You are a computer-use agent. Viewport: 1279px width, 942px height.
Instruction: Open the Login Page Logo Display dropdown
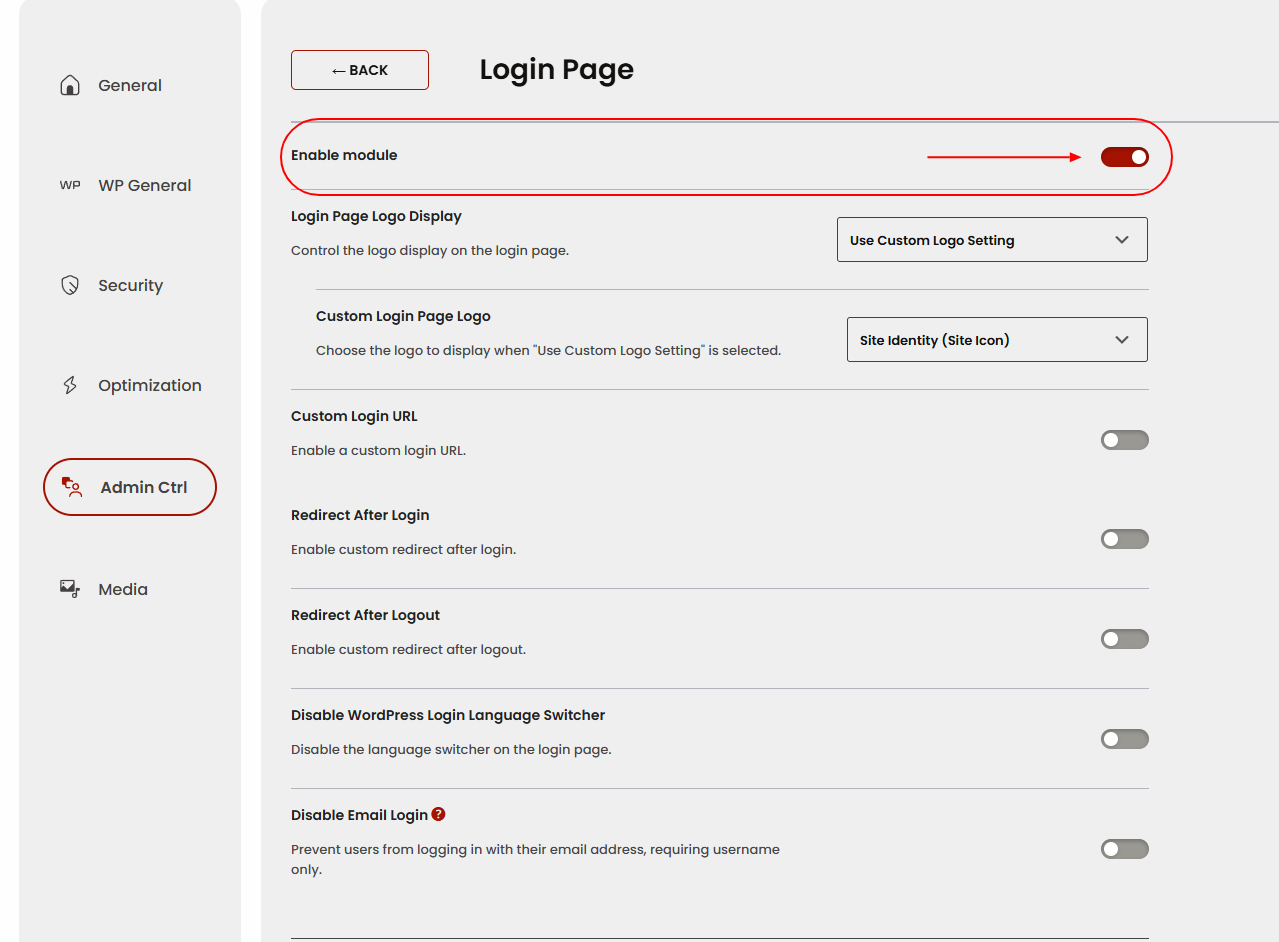(991, 239)
